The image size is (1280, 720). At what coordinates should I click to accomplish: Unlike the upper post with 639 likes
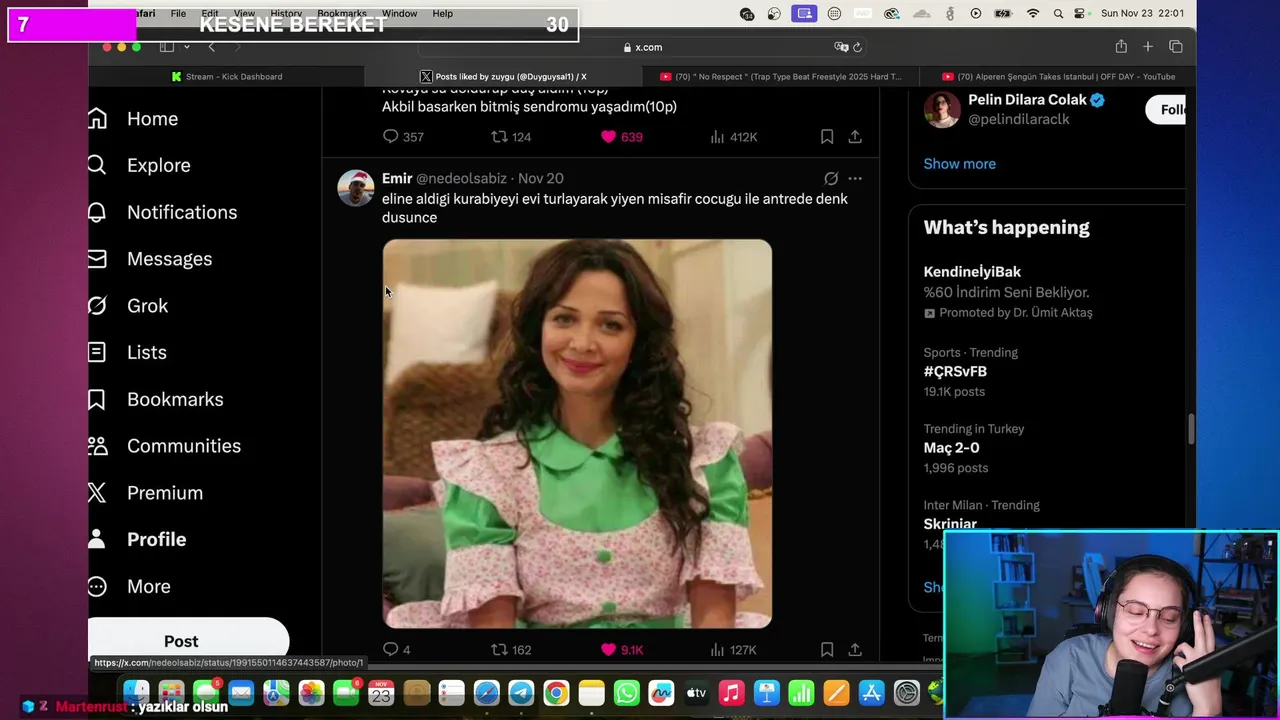(621, 136)
